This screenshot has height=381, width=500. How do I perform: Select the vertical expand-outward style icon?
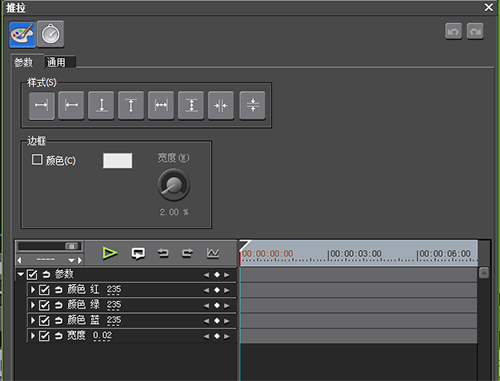pos(191,105)
